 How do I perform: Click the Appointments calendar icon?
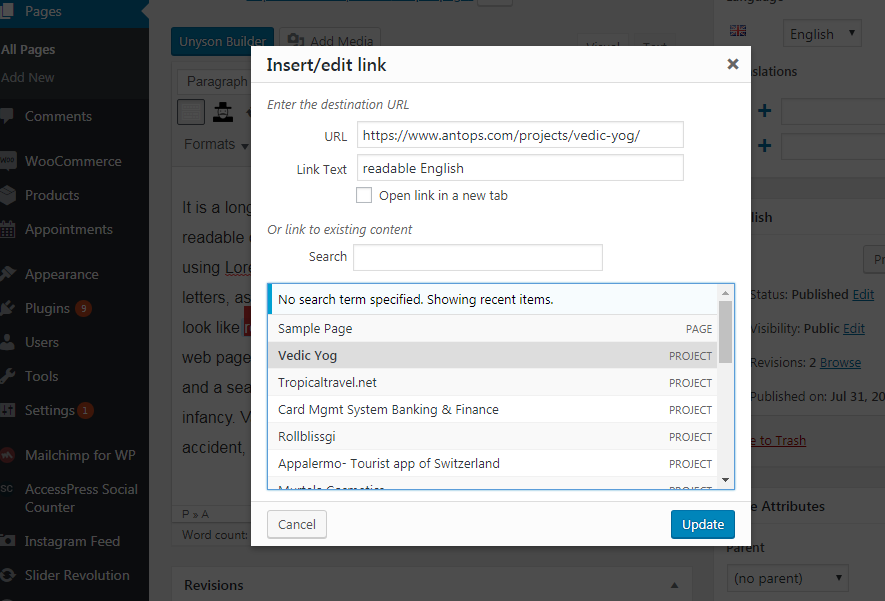pos(7,229)
